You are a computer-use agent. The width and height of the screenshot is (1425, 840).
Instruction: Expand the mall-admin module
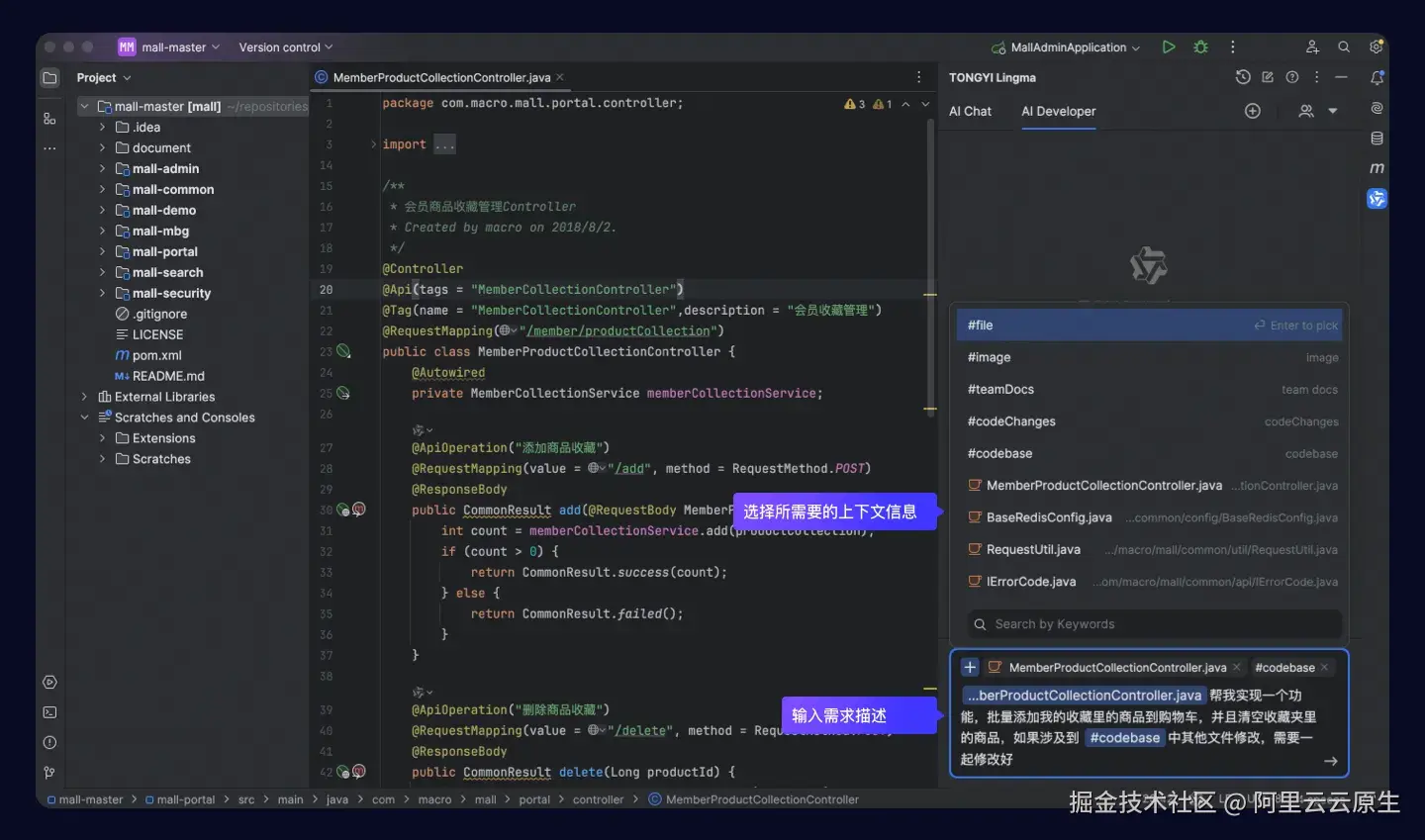tap(102, 168)
